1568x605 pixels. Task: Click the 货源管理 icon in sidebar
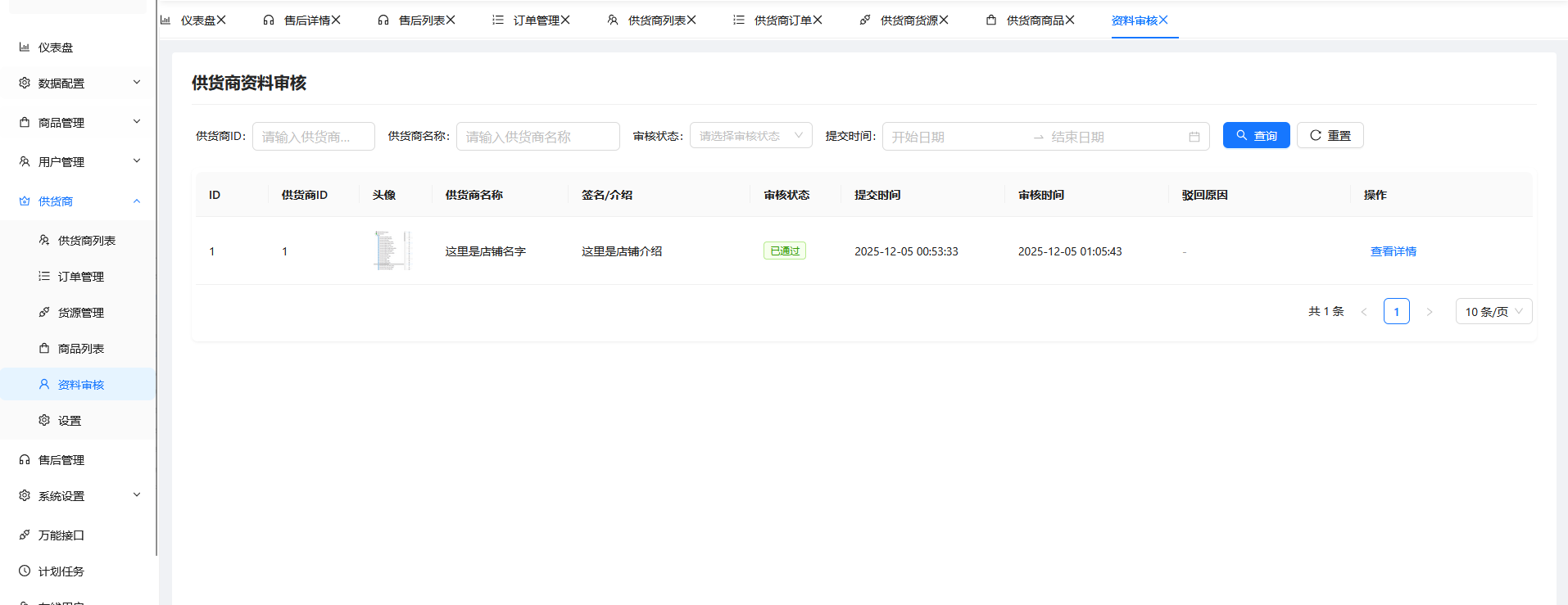44,313
